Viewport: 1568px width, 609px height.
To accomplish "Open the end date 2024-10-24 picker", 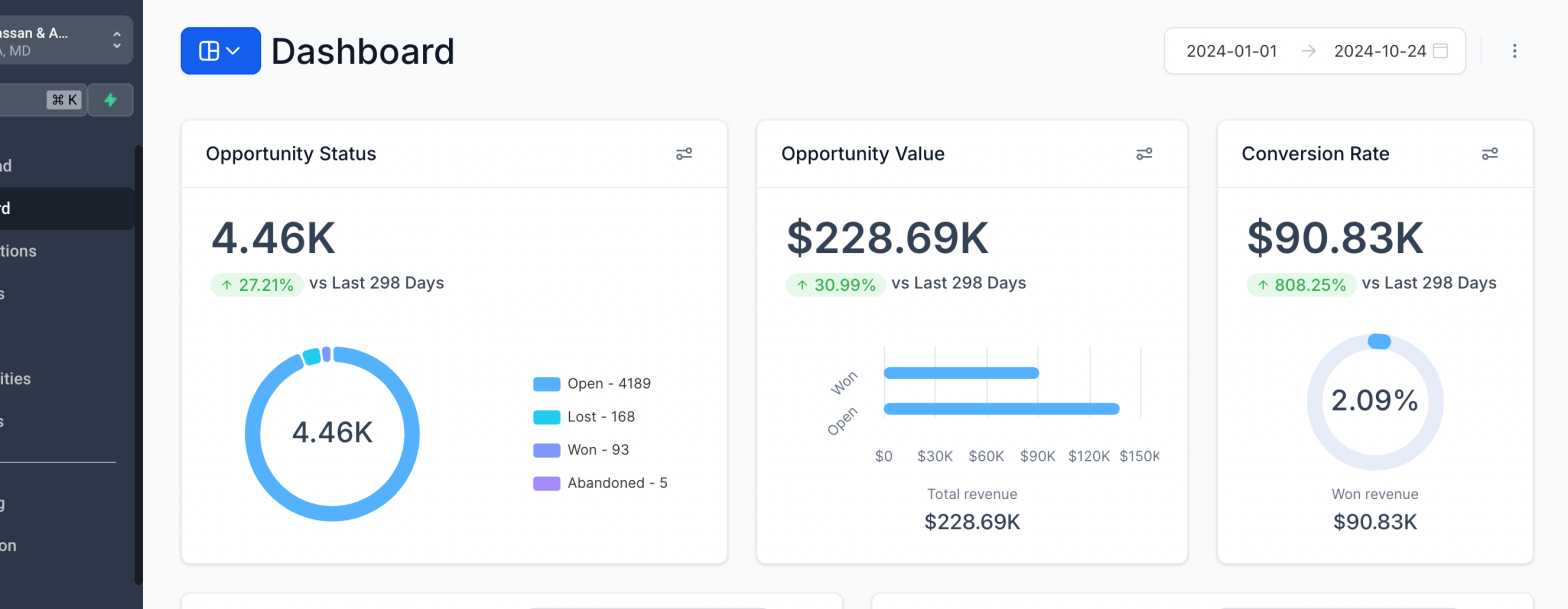I will tap(1379, 51).
